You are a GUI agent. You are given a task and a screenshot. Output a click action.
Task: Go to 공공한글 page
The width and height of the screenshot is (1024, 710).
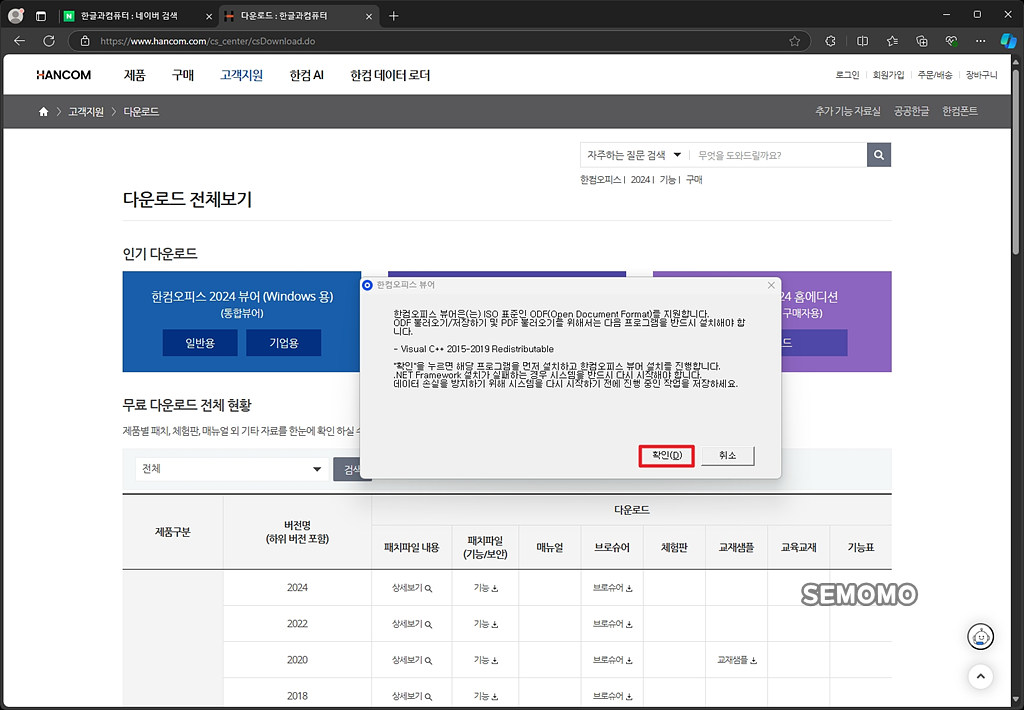911,112
